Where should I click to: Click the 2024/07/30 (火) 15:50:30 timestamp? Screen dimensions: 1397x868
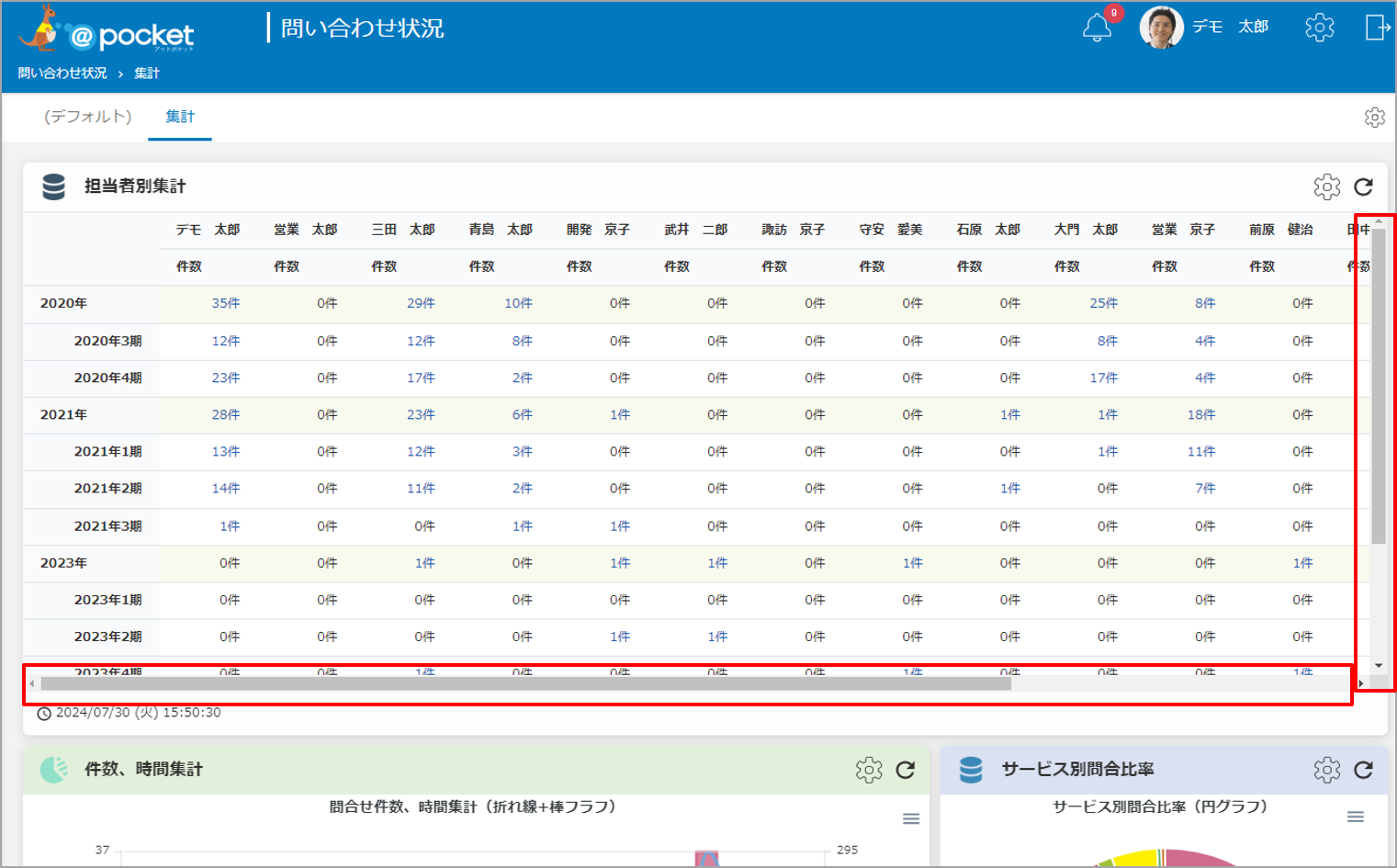pos(138,713)
